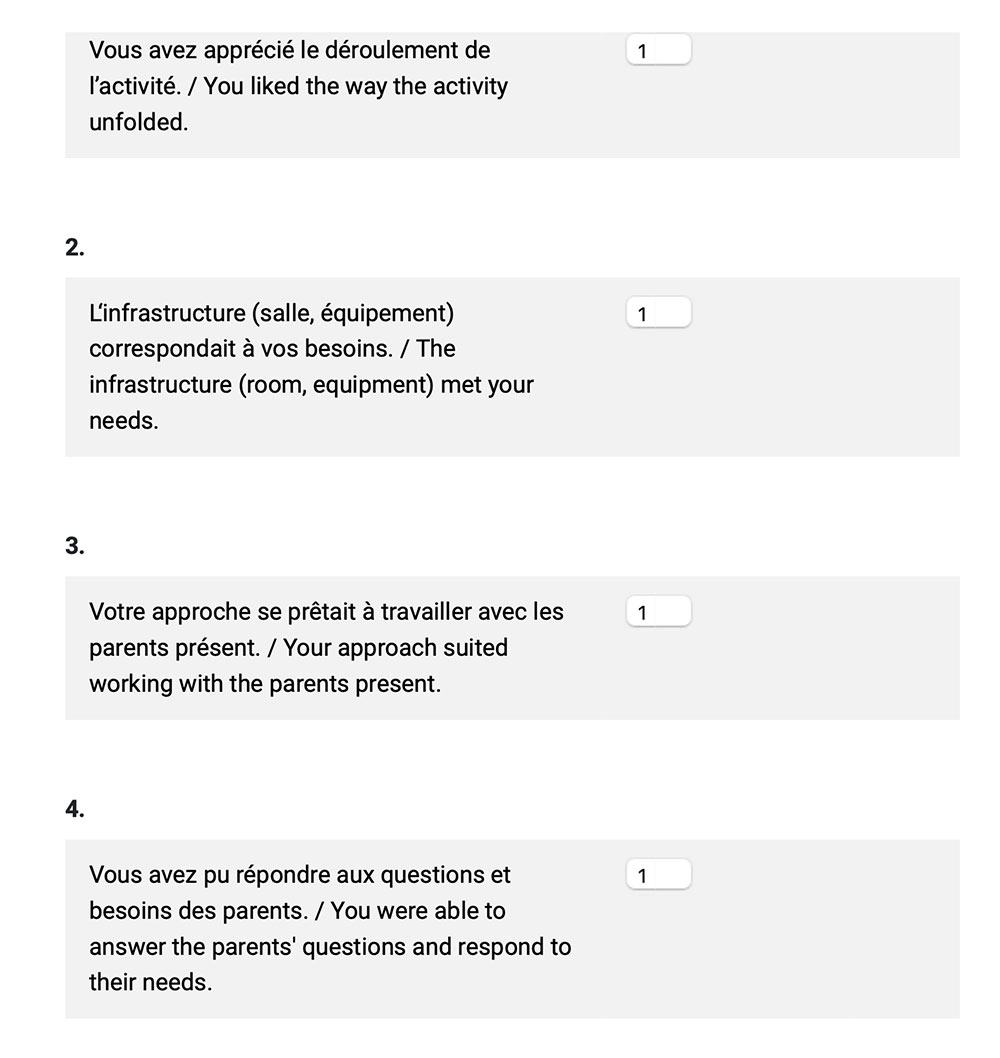1000x1058 pixels.
Task: Click the rating field for answering parents' questions
Action: (x=659, y=876)
